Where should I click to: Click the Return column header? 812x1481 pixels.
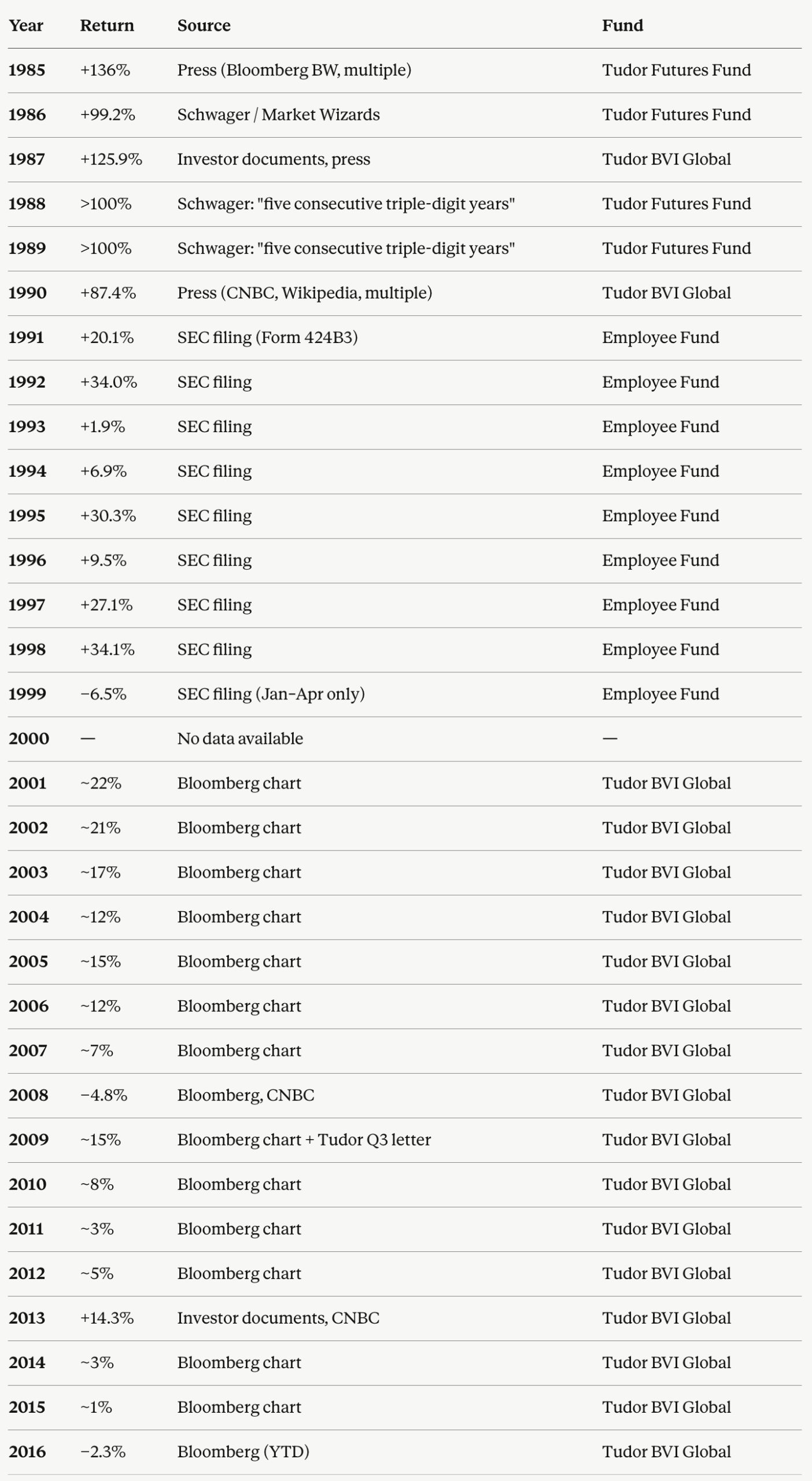[107, 25]
